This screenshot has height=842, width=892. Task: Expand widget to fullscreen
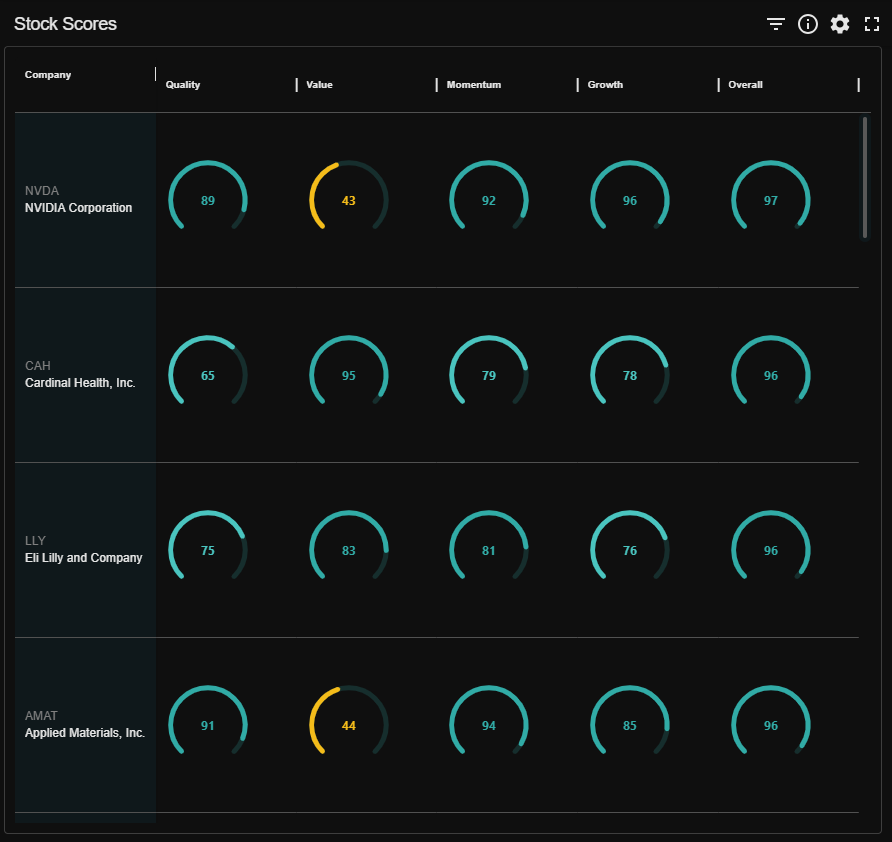(872, 24)
